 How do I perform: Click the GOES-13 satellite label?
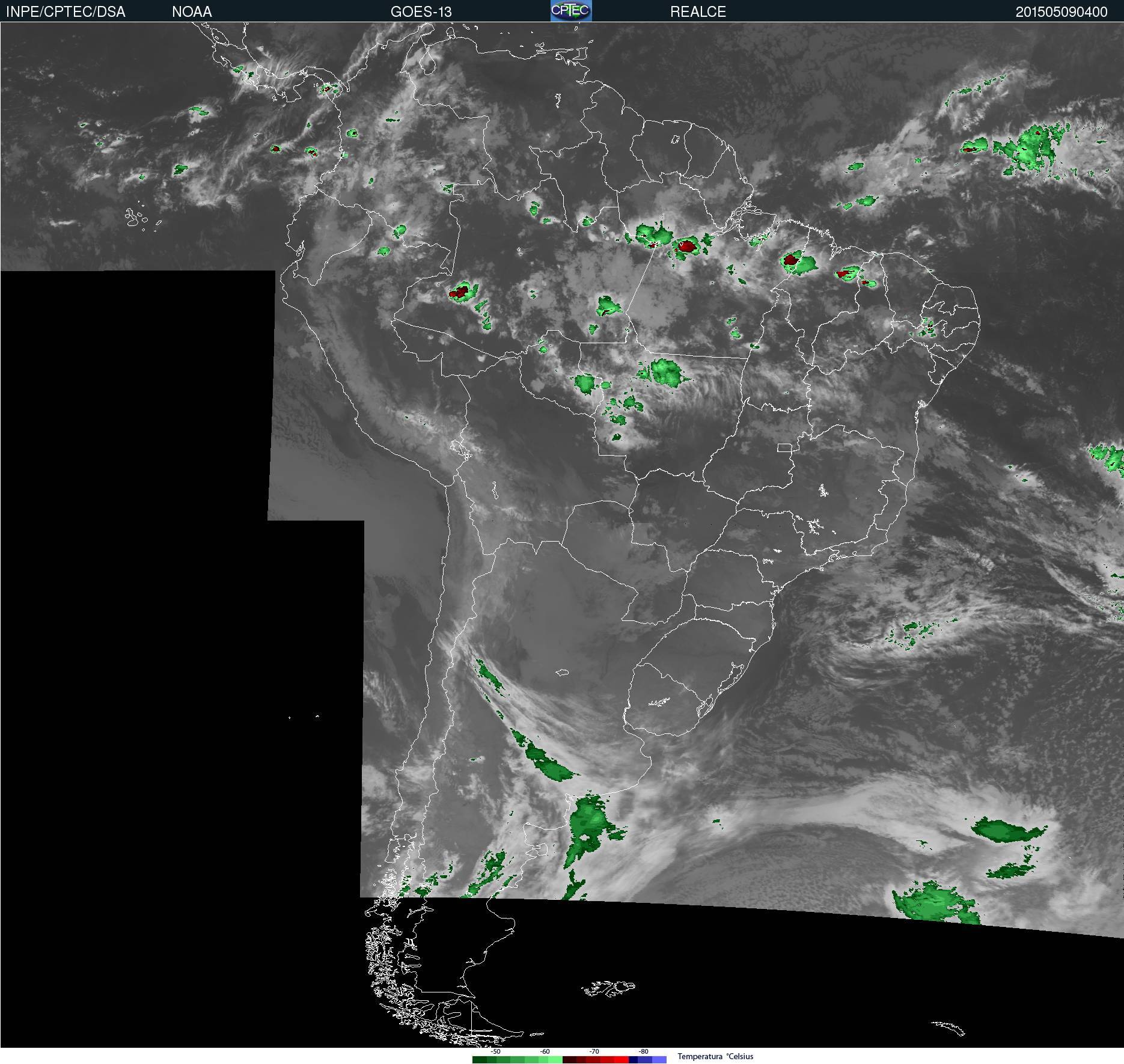pyautogui.click(x=421, y=12)
